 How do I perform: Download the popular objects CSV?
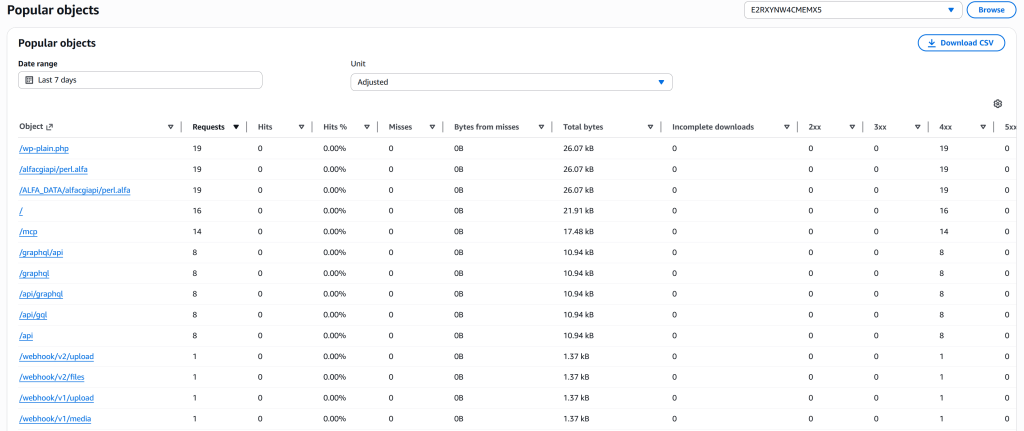[x=961, y=43]
